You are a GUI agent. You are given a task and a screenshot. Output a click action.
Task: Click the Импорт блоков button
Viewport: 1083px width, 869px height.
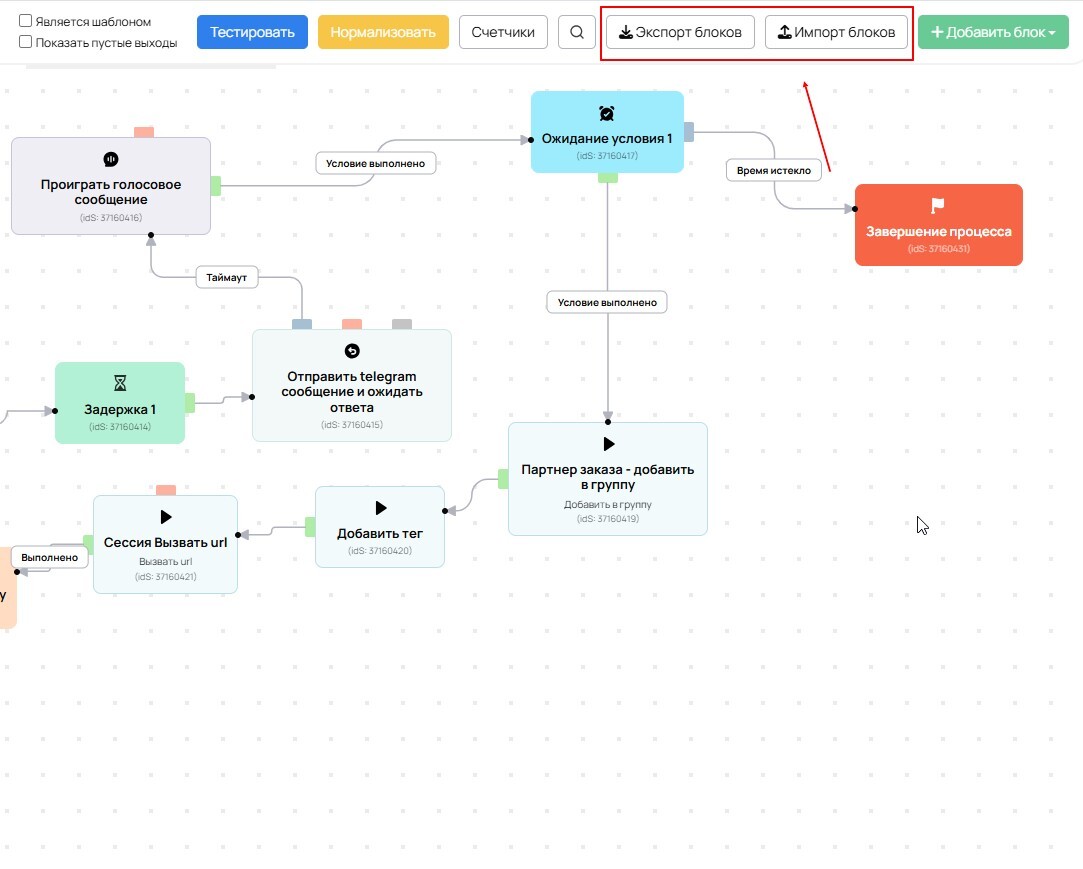[x=836, y=32]
